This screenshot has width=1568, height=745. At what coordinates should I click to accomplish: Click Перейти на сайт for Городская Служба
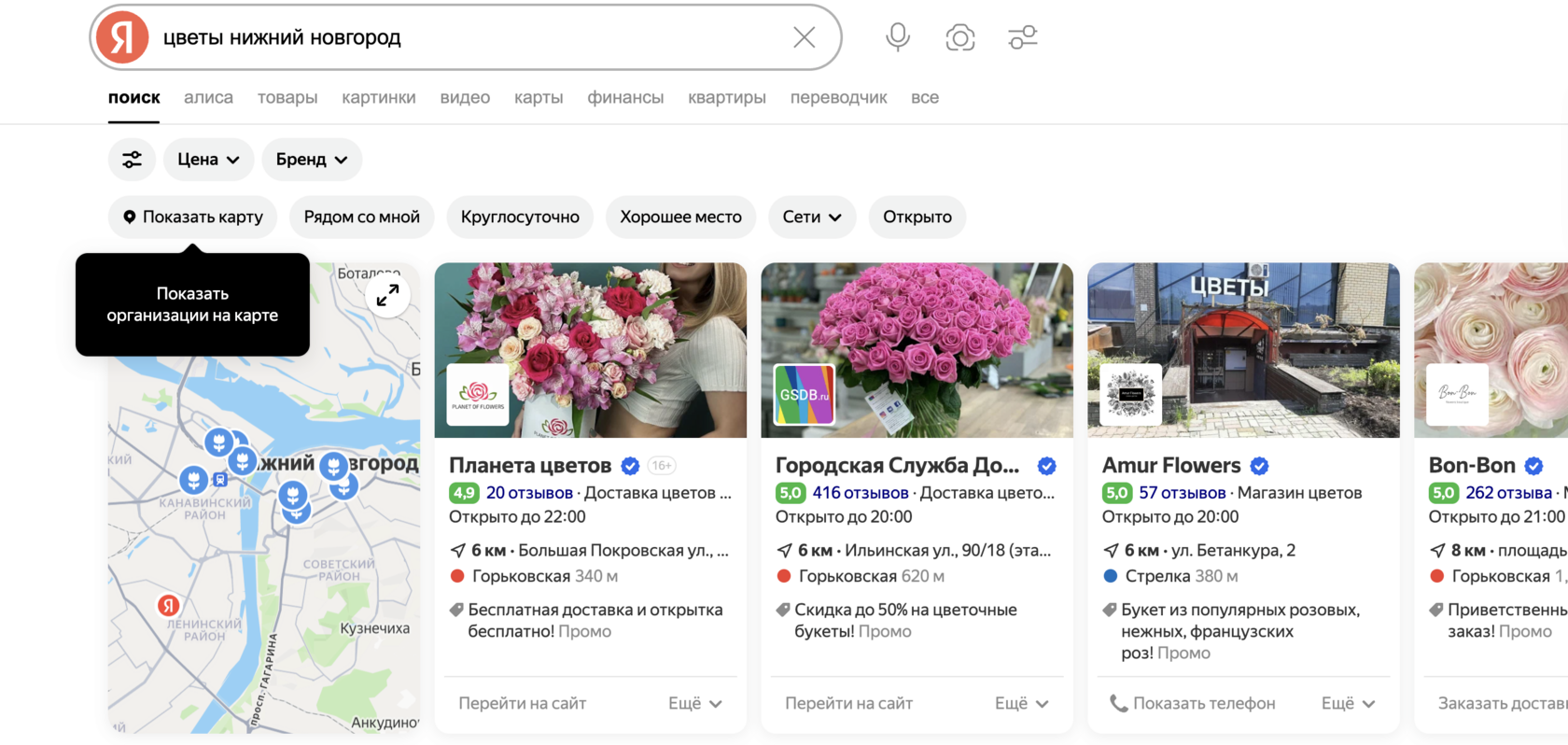coord(849,704)
